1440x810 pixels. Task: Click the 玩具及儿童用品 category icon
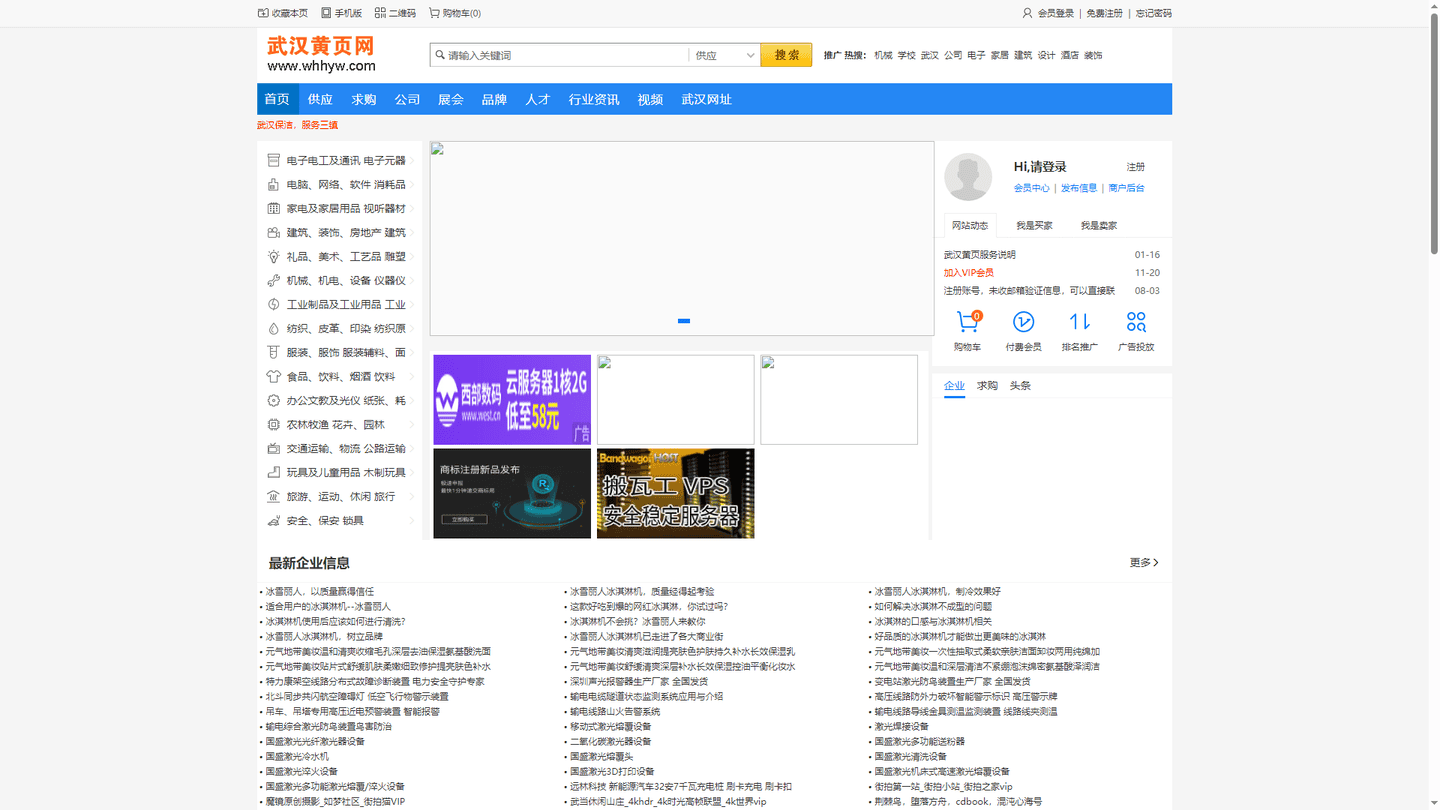tap(273, 472)
